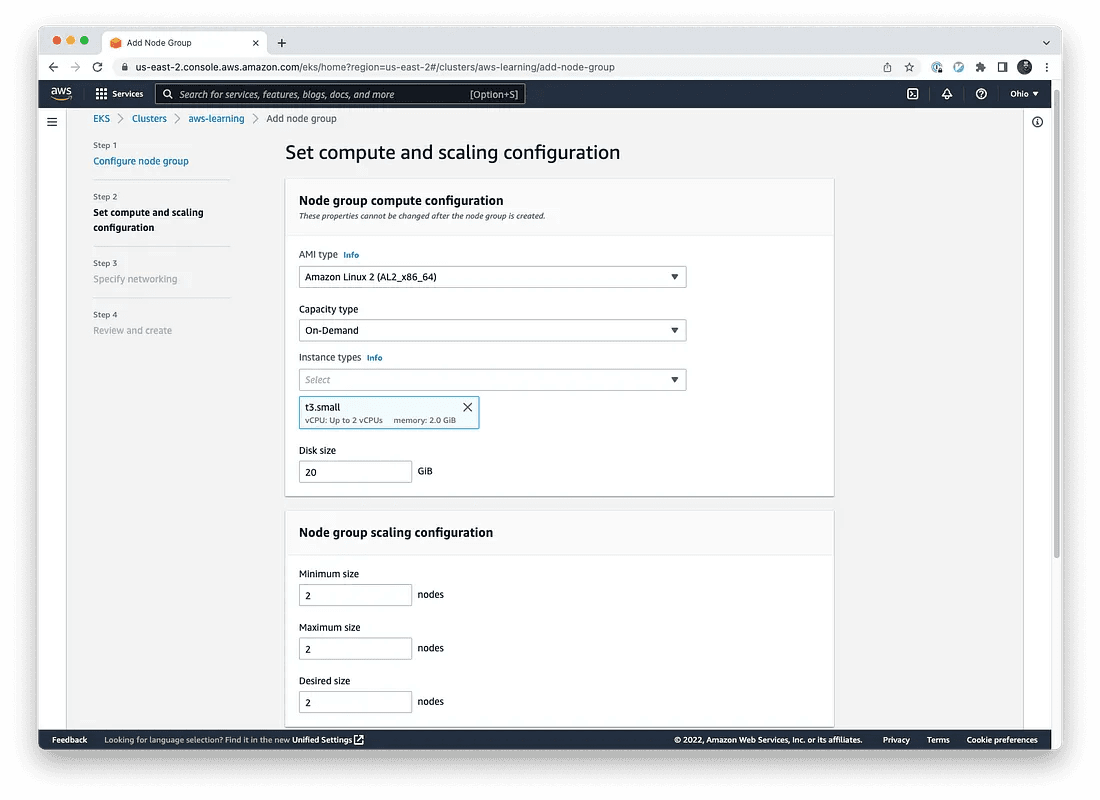This screenshot has height=800, width=1100.
Task: Remove the t3.small instance type
Action: point(467,407)
